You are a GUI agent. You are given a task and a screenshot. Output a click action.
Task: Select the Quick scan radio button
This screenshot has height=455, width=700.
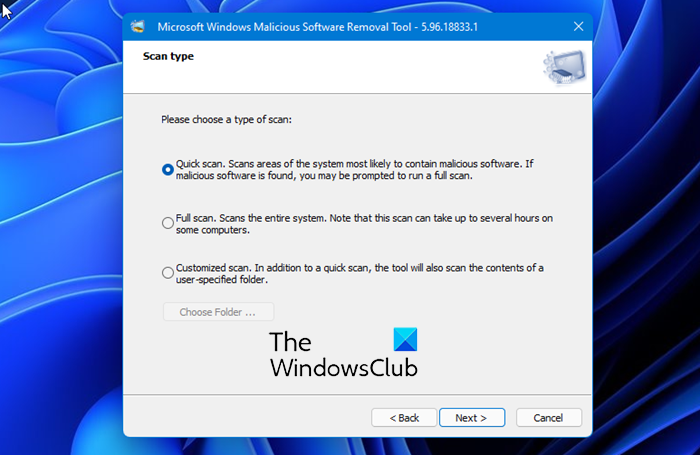pos(168,170)
